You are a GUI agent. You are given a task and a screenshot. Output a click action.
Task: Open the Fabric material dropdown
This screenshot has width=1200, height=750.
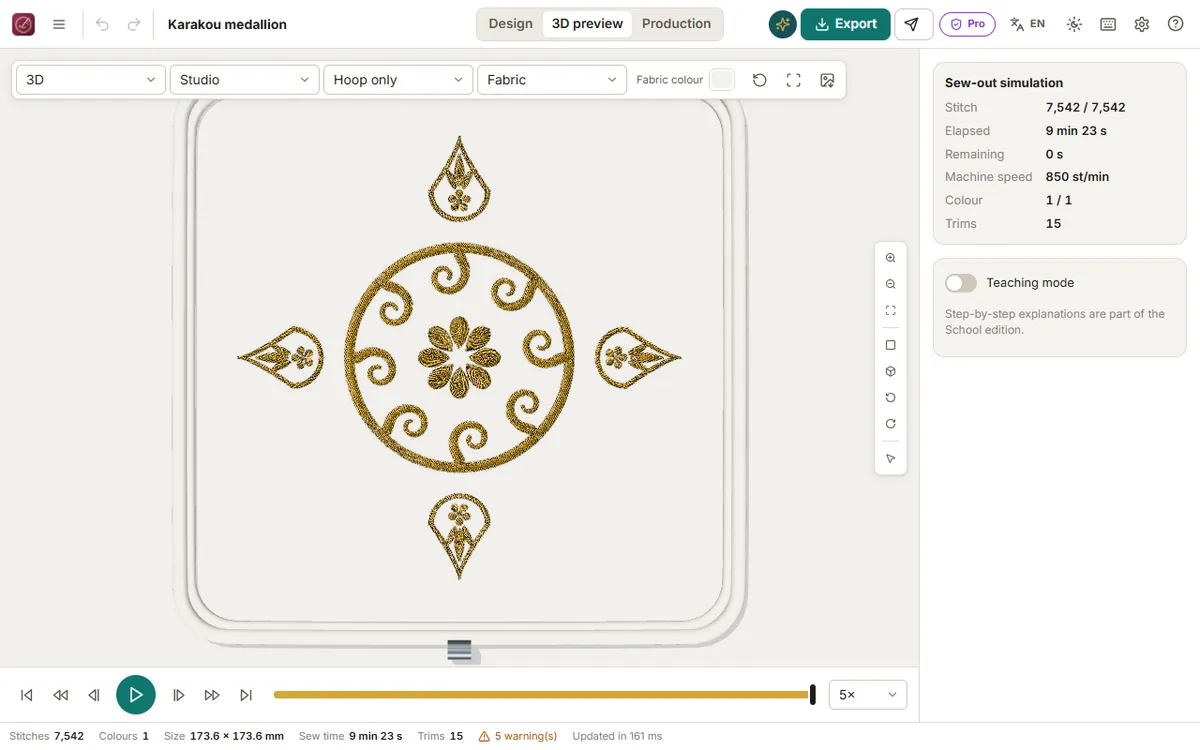[553, 80]
